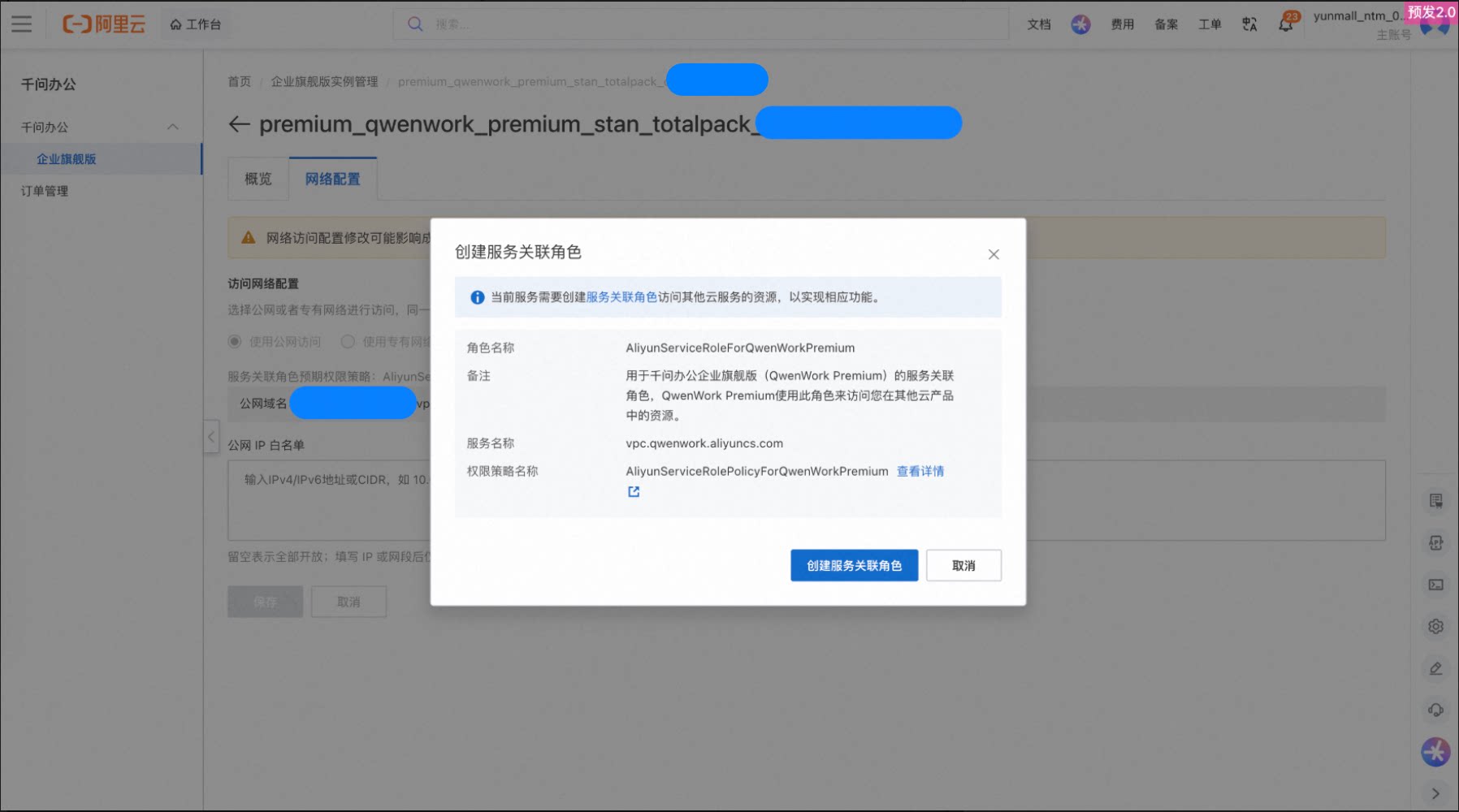Click 查看详情 policy link
This screenshot has width=1459, height=812.
pos(920,471)
